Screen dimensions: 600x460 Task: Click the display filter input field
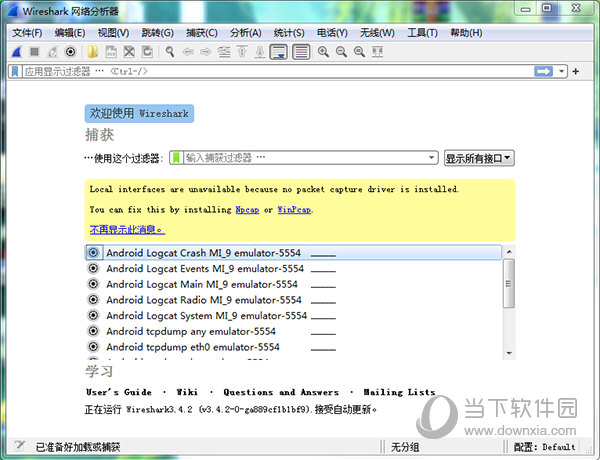(277, 71)
